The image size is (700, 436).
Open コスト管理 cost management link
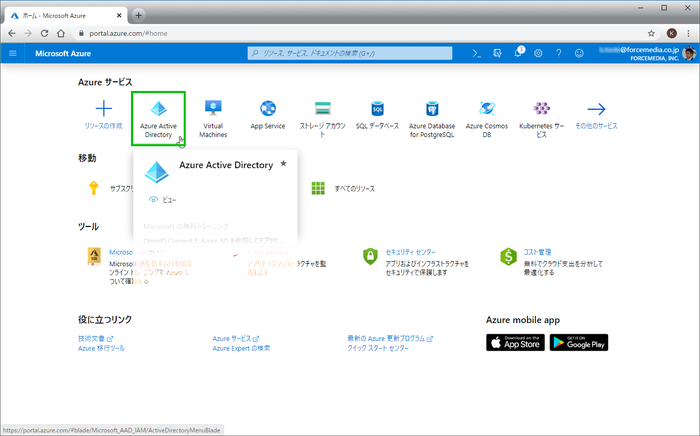[537, 252]
